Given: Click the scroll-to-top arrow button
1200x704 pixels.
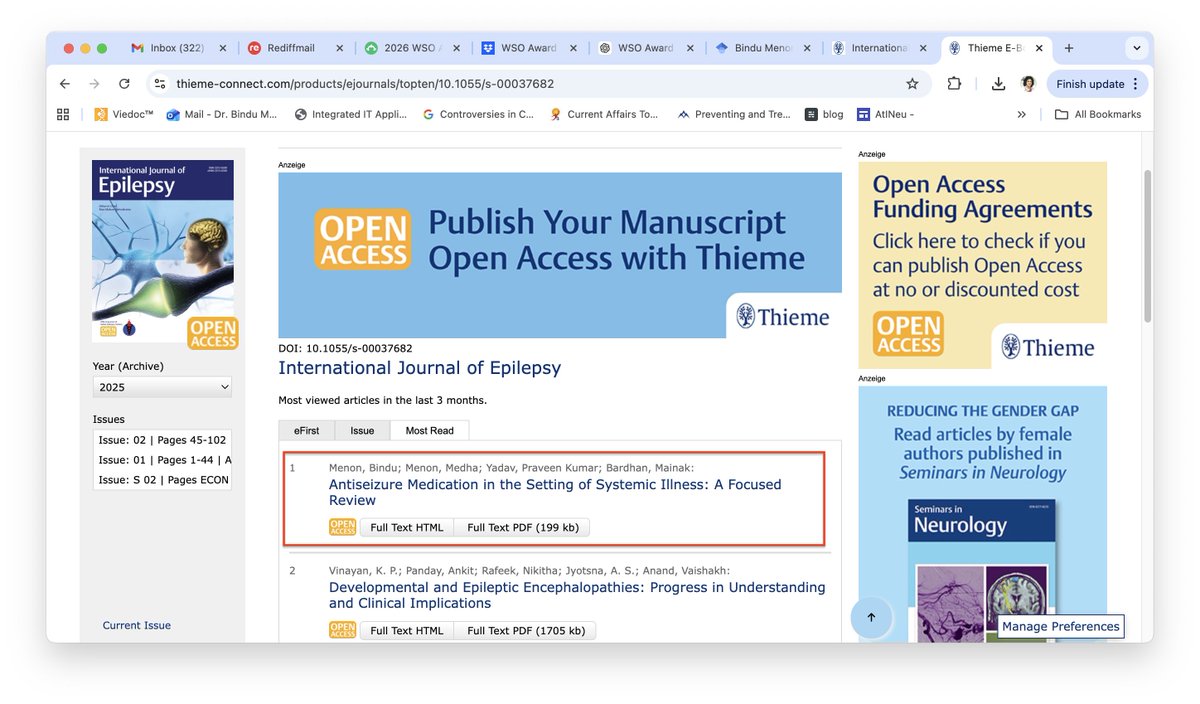Looking at the screenshot, I should tap(871, 617).
